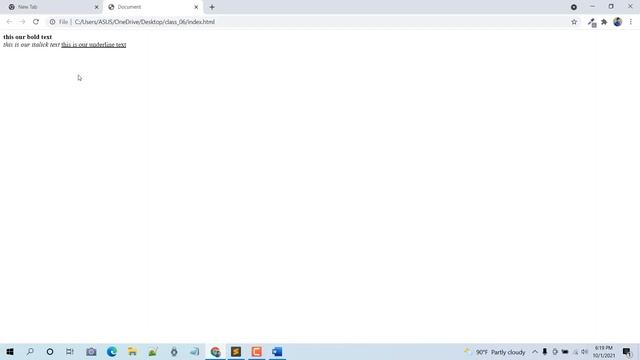This screenshot has width=640, height=360.
Task: Click the underlined 'this is our underline text'
Action: [x=93, y=44]
